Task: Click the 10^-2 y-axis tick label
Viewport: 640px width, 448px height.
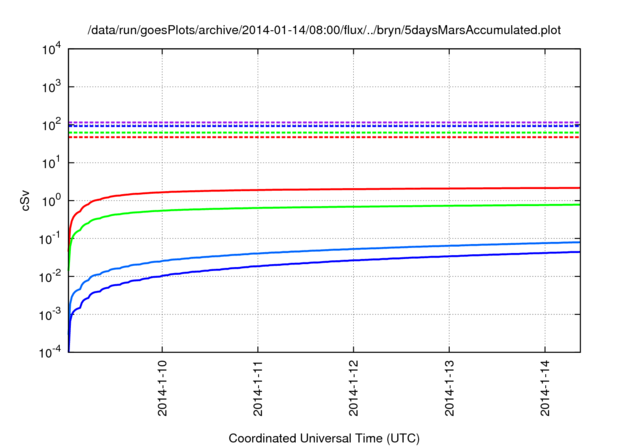Action: [50, 276]
